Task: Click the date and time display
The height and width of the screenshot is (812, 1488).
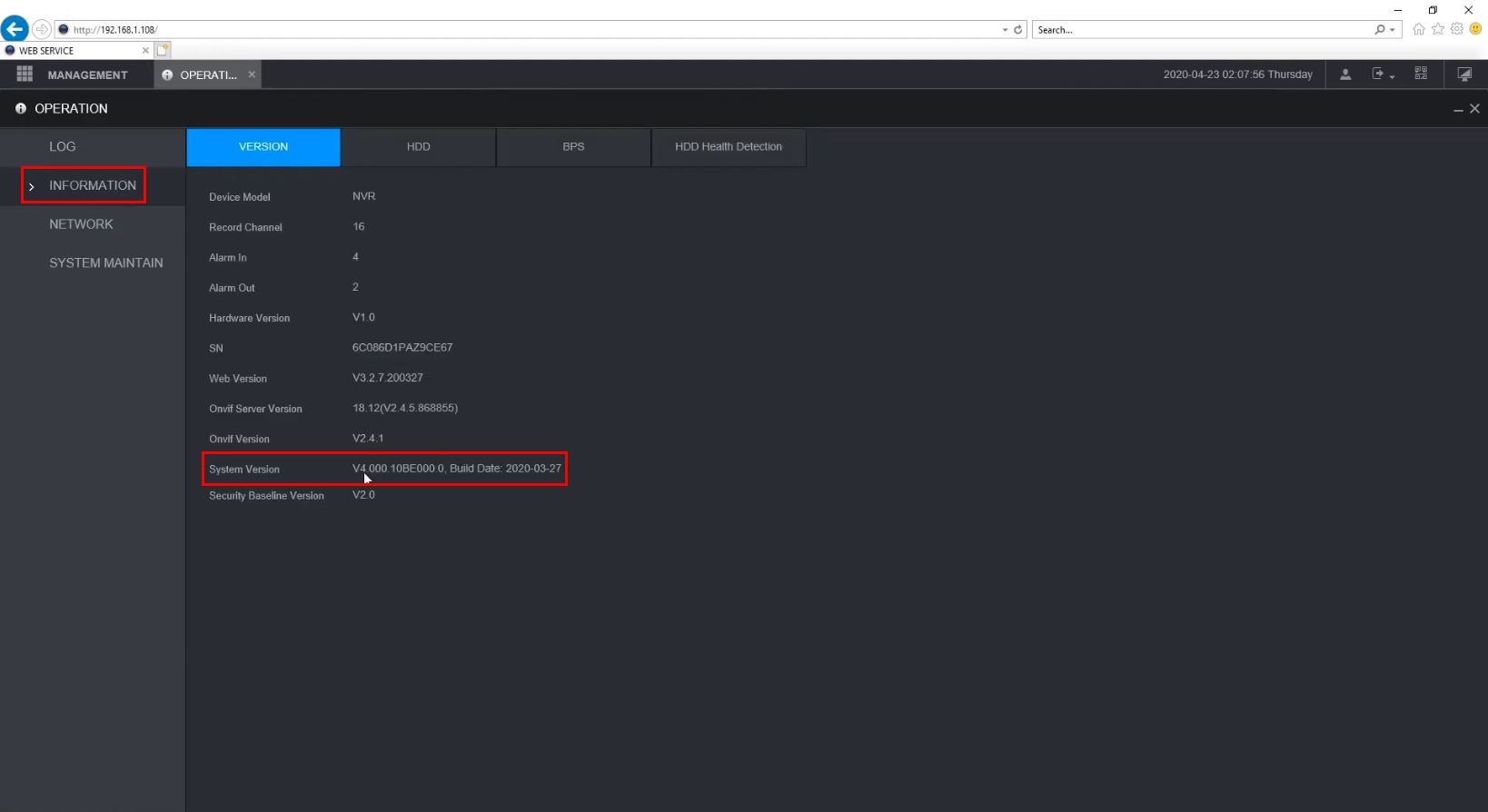Action: tap(1238, 74)
